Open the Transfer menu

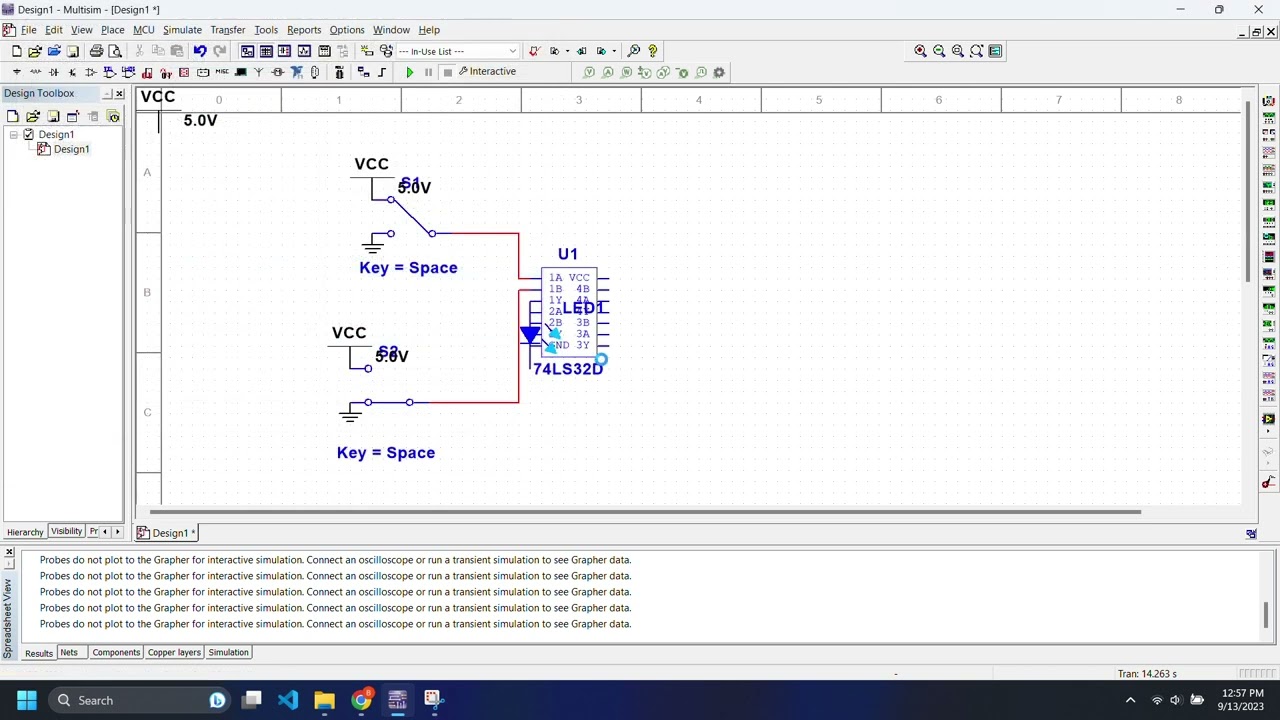[228, 30]
